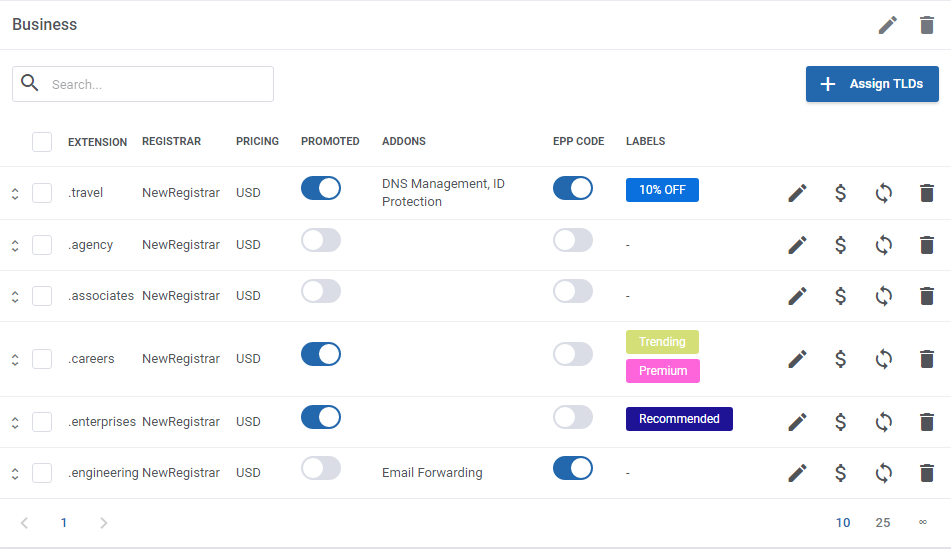Select the .agency row checkbox
Viewport: 951px width, 549px height.
tap(42, 245)
